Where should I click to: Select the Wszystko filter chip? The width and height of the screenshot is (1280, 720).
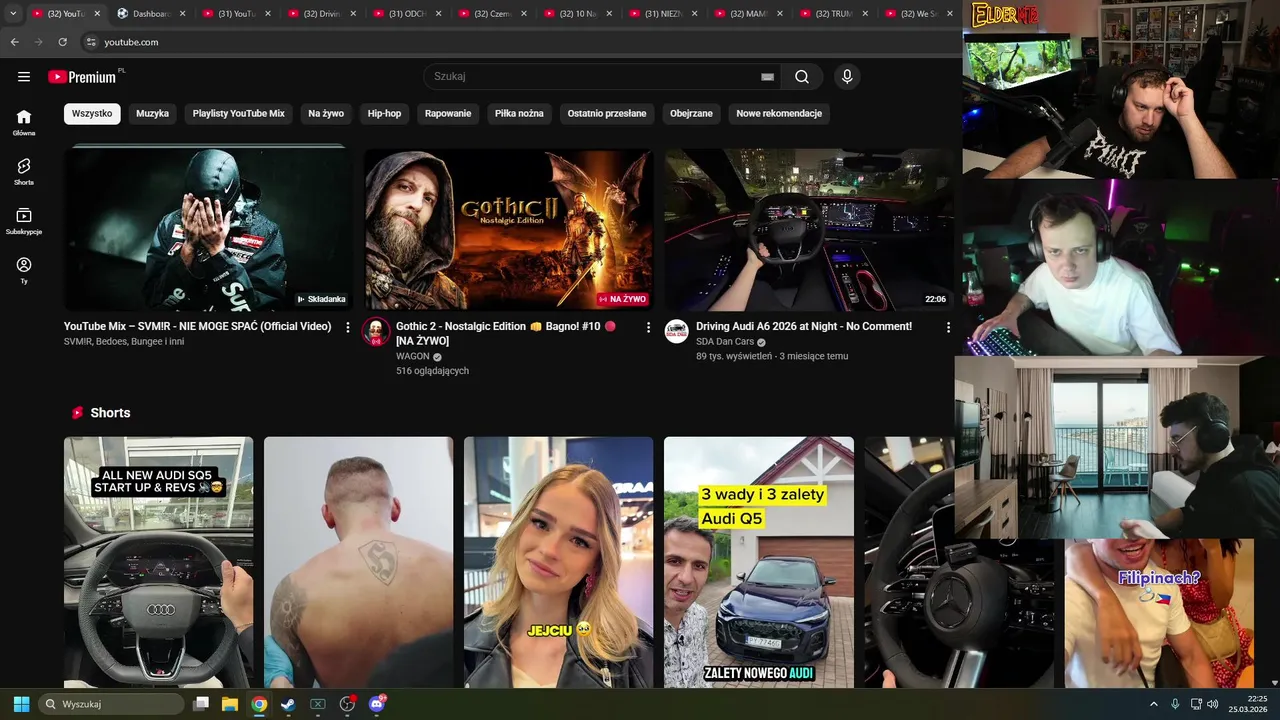92,114
